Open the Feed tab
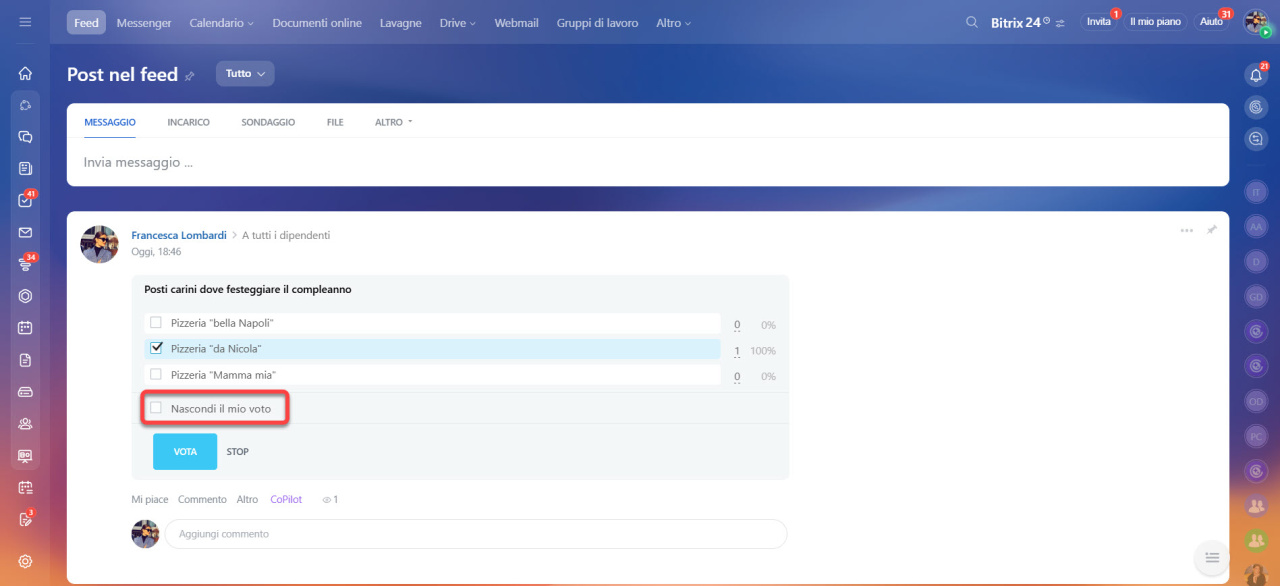 [86, 22]
